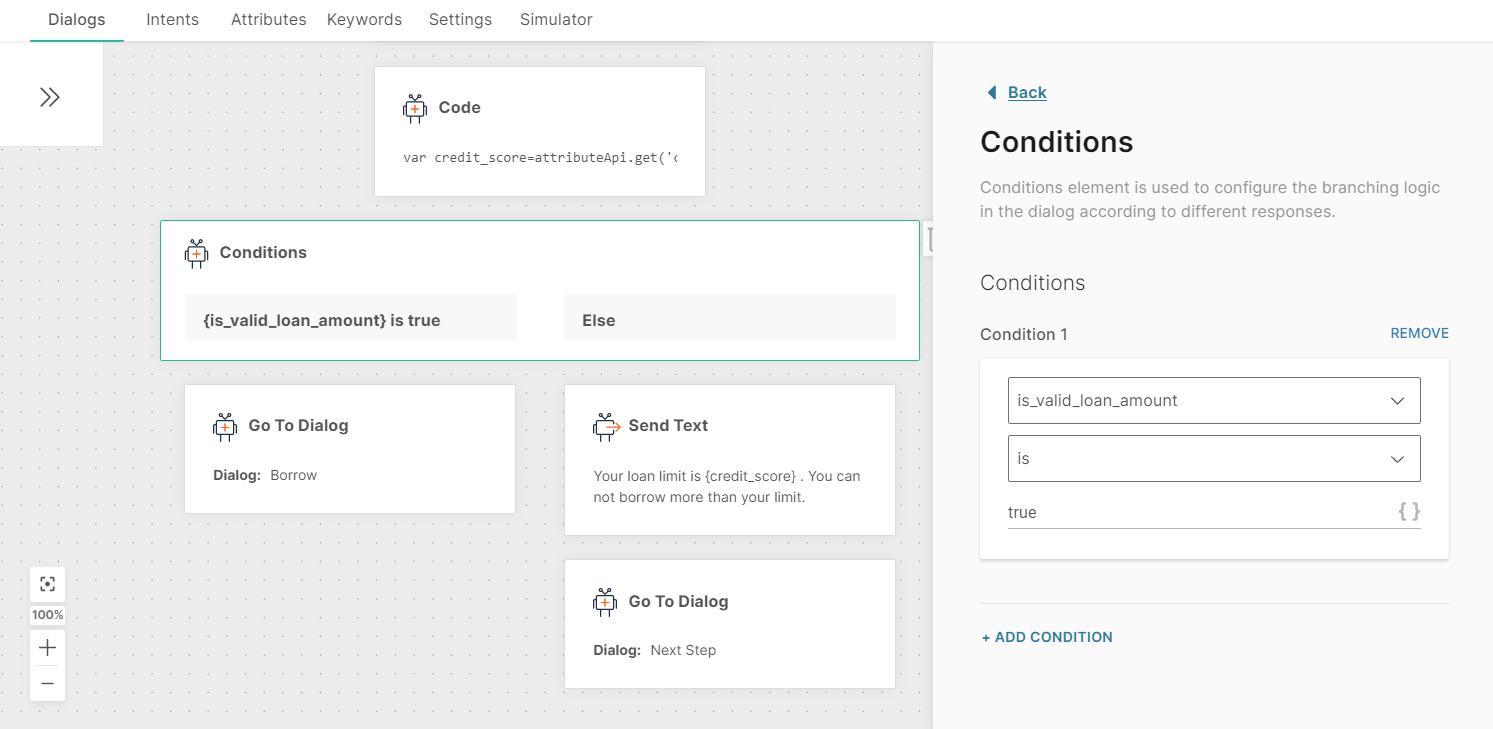Click the robot icon on Code block
Image resolution: width=1493 pixels, height=729 pixels.
415,108
